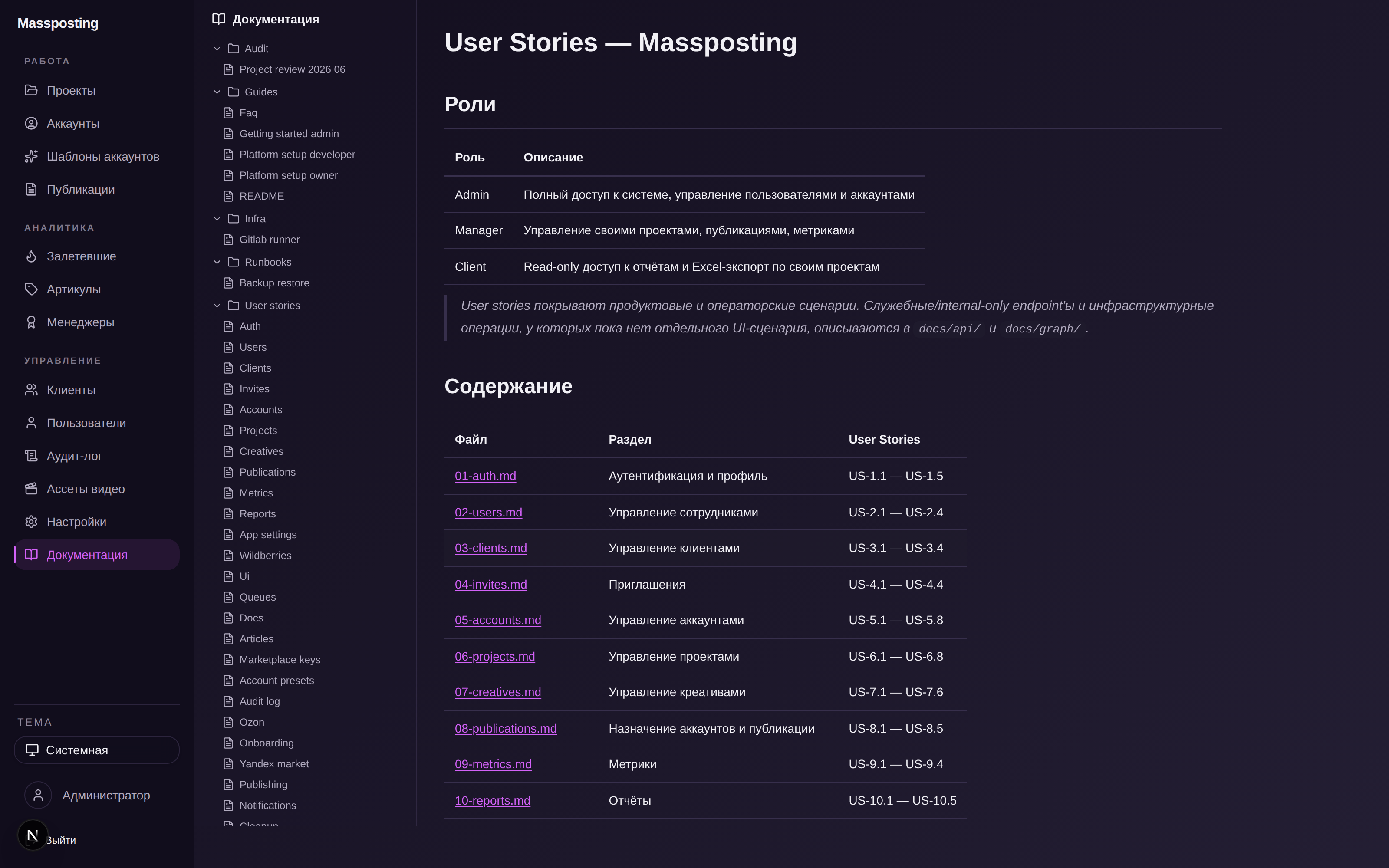Screen dimensions: 1389x868
Task: Select the active Документация menu item
Action: click(96, 555)
